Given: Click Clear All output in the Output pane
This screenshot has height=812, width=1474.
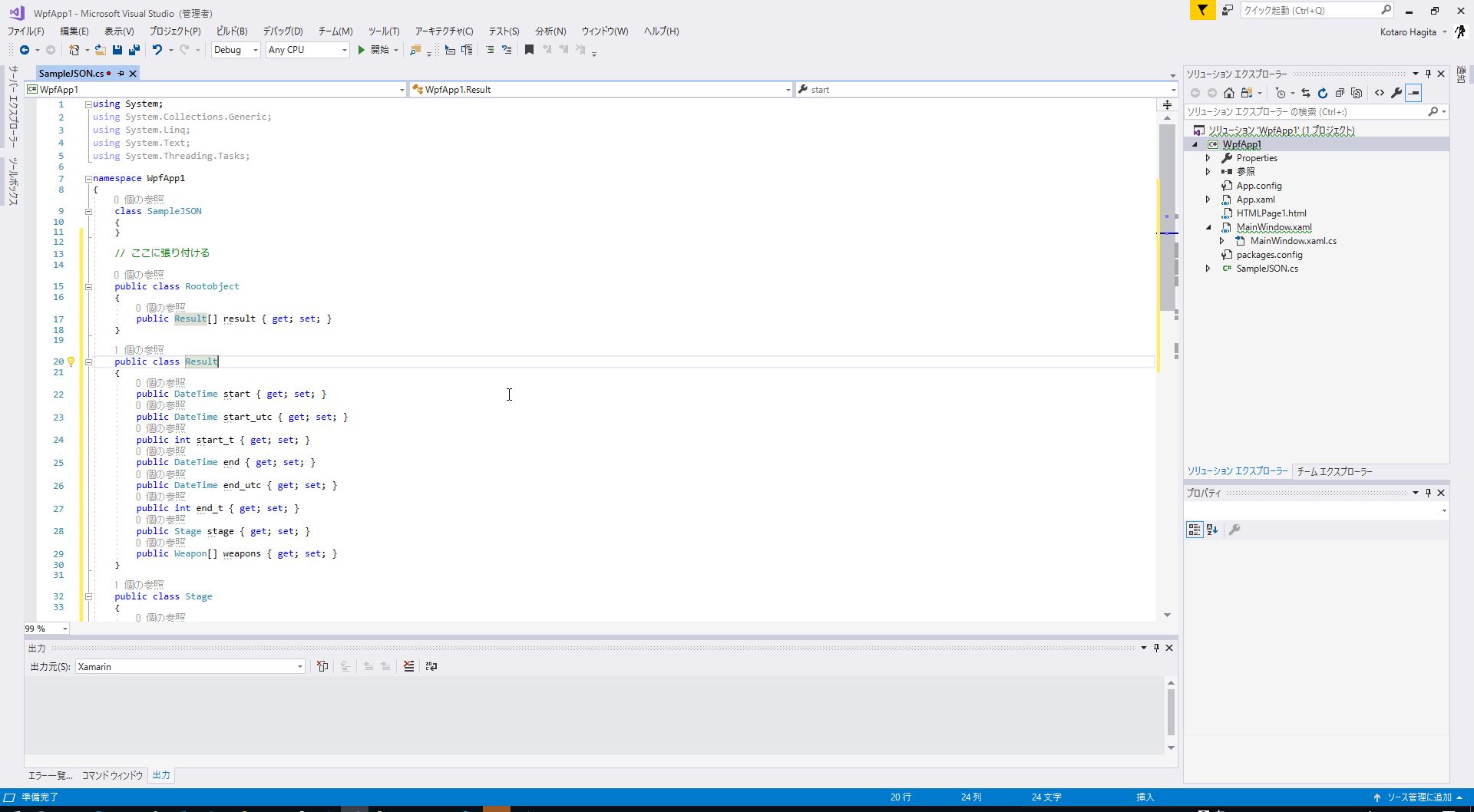Looking at the screenshot, I should (409, 666).
